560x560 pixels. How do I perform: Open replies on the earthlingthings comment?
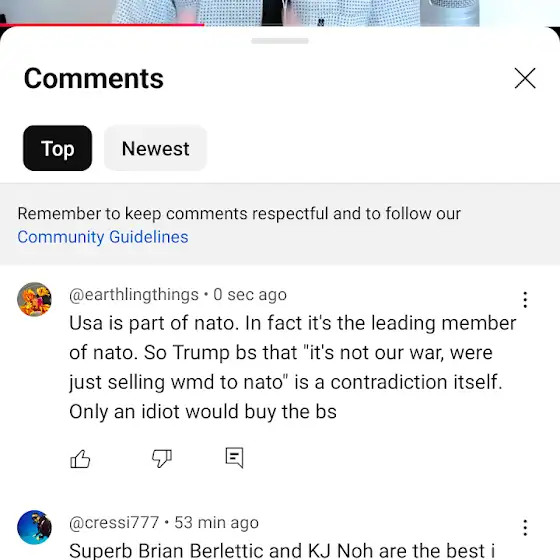(235, 458)
